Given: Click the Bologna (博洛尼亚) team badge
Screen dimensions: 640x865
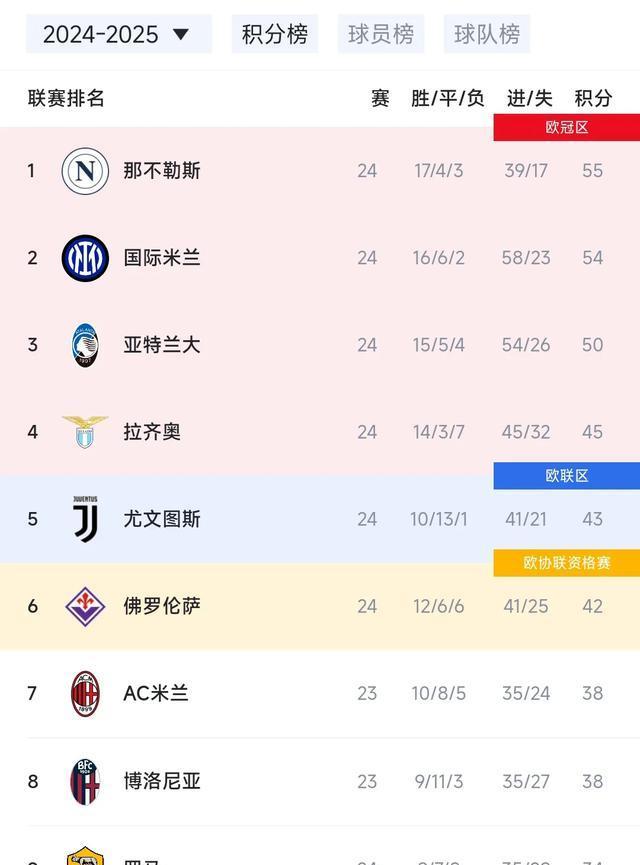Looking at the screenshot, I should pos(84,781).
